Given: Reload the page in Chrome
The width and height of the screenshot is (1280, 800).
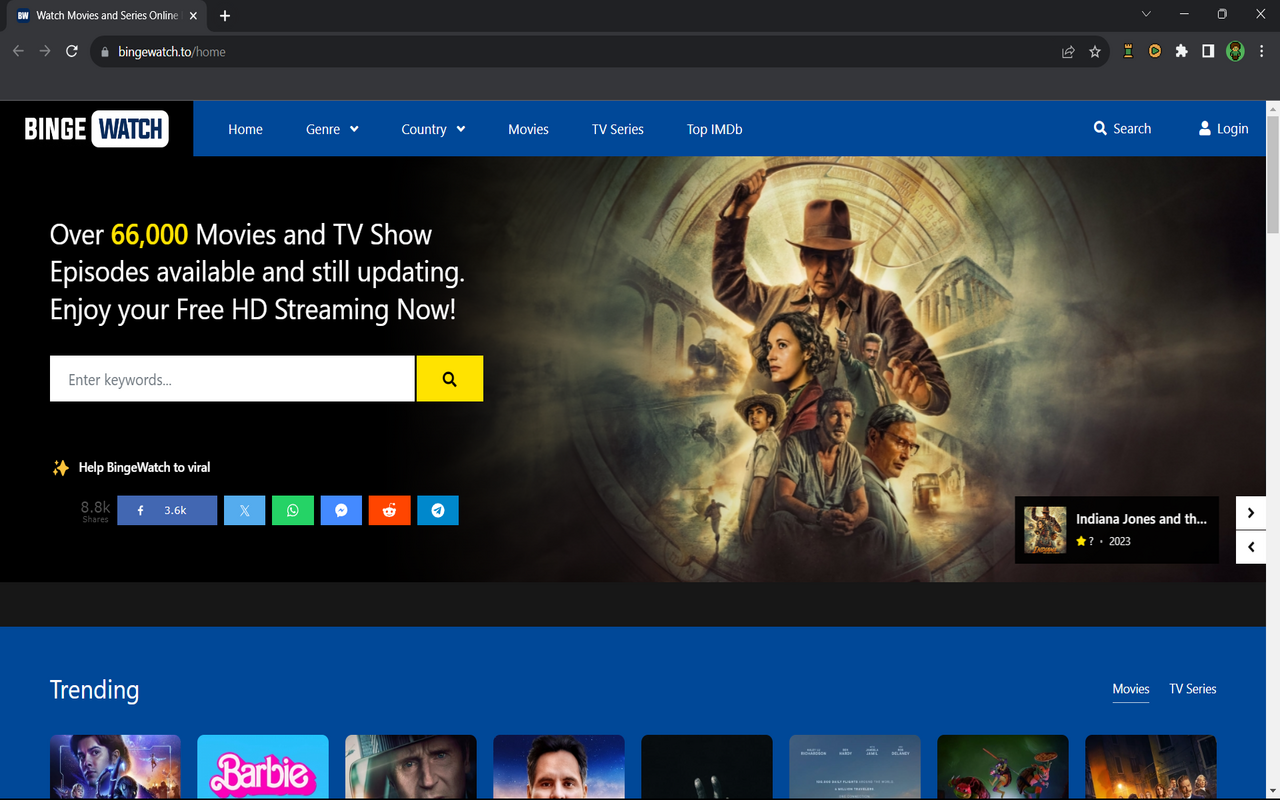Looking at the screenshot, I should [72, 51].
